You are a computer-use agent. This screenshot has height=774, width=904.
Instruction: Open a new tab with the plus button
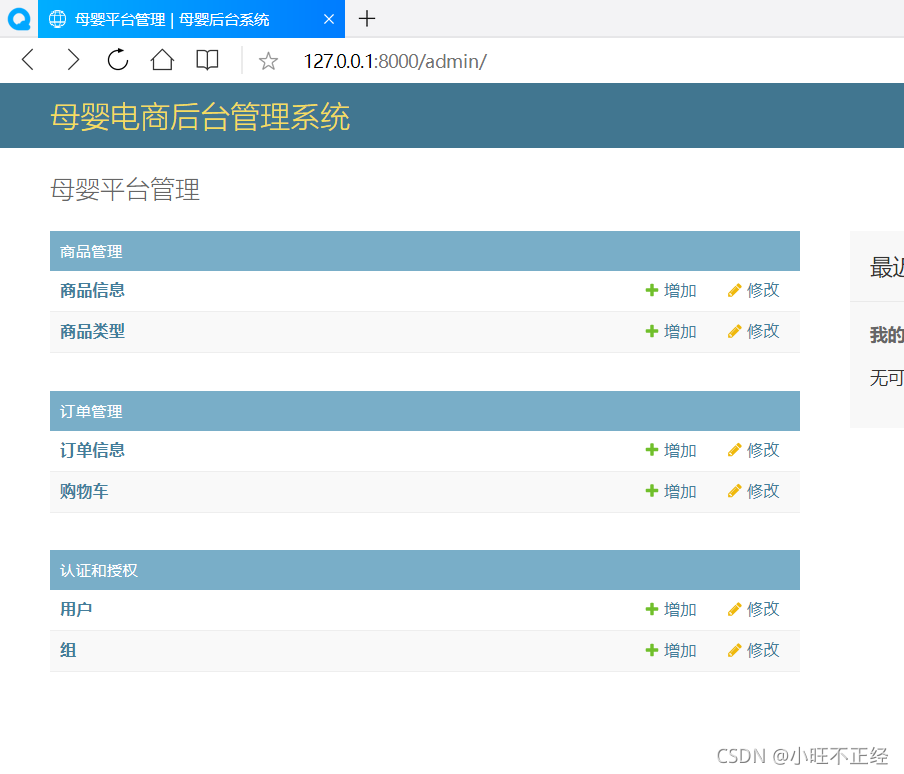tap(367, 19)
